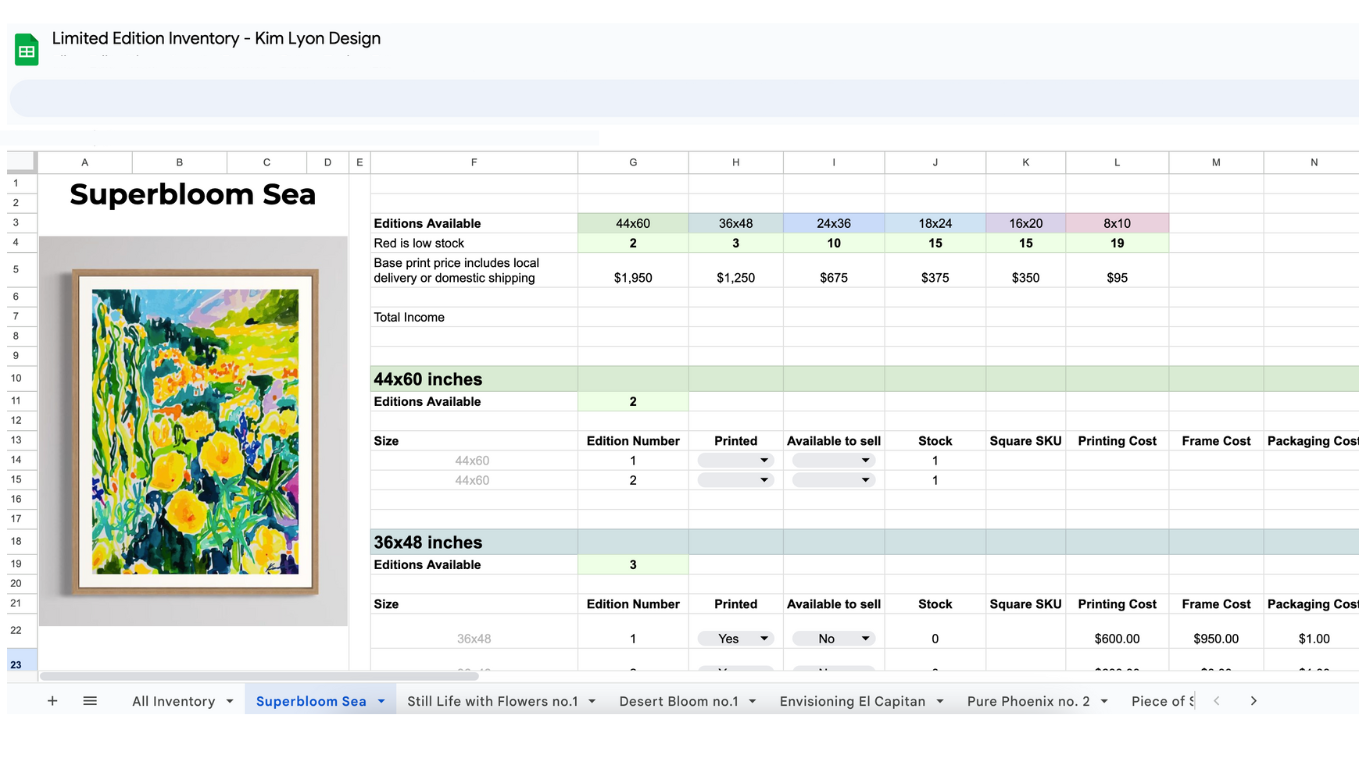This screenshot has width=1366, height=768.
Task: Select column L header
Action: coord(1117,162)
